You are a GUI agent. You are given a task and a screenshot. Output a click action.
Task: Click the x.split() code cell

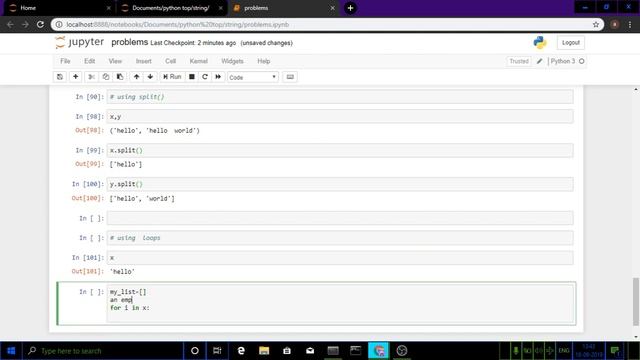[x=340, y=150]
